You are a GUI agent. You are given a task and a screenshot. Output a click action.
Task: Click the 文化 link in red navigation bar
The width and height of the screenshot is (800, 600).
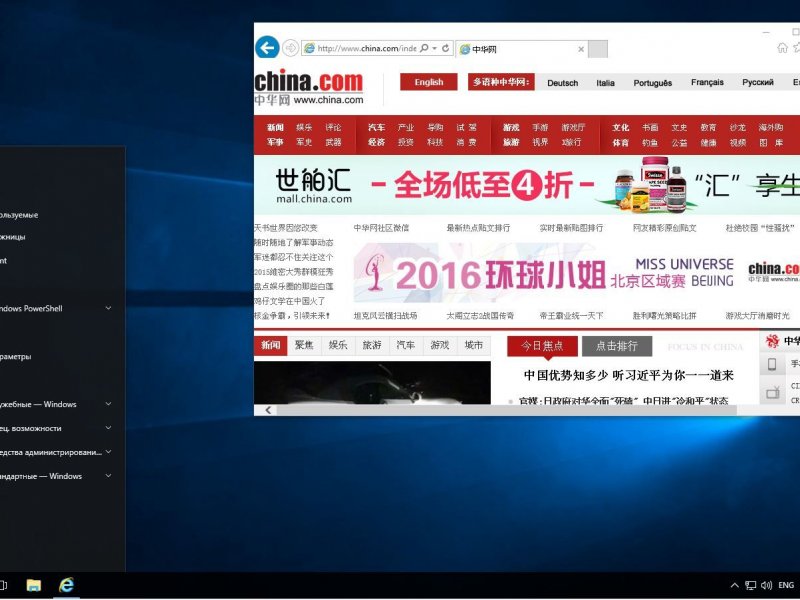tap(620, 127)
